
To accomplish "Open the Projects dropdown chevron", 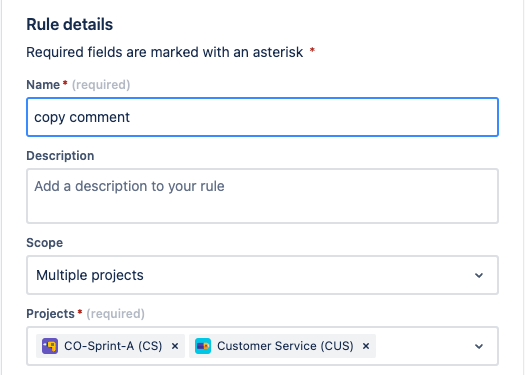I will [479, 346].
